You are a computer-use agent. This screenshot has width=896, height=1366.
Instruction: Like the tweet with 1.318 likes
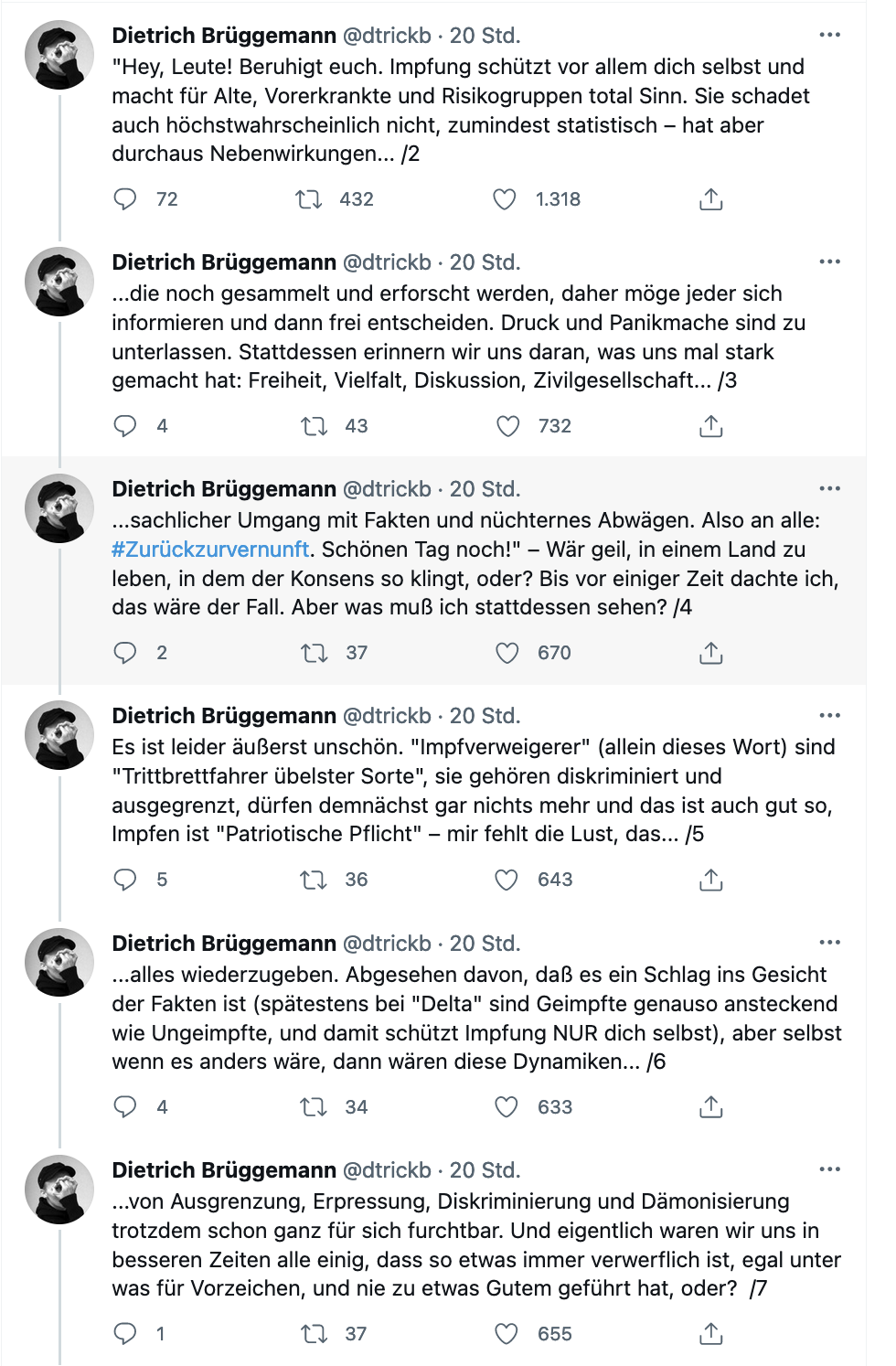505,199
